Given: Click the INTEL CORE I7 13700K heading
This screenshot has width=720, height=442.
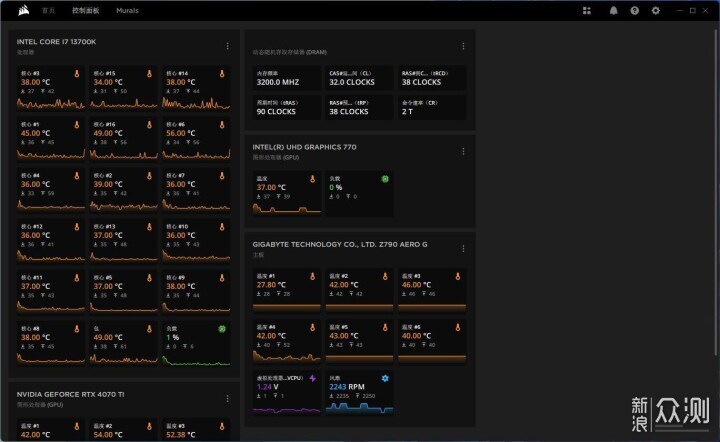Looking at the screenshot, I should [56, 42].
